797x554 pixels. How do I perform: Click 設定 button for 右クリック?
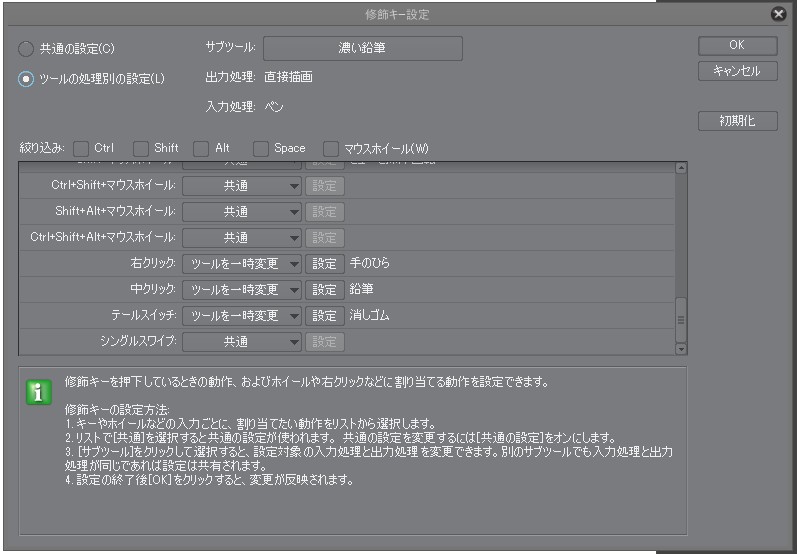324,264
